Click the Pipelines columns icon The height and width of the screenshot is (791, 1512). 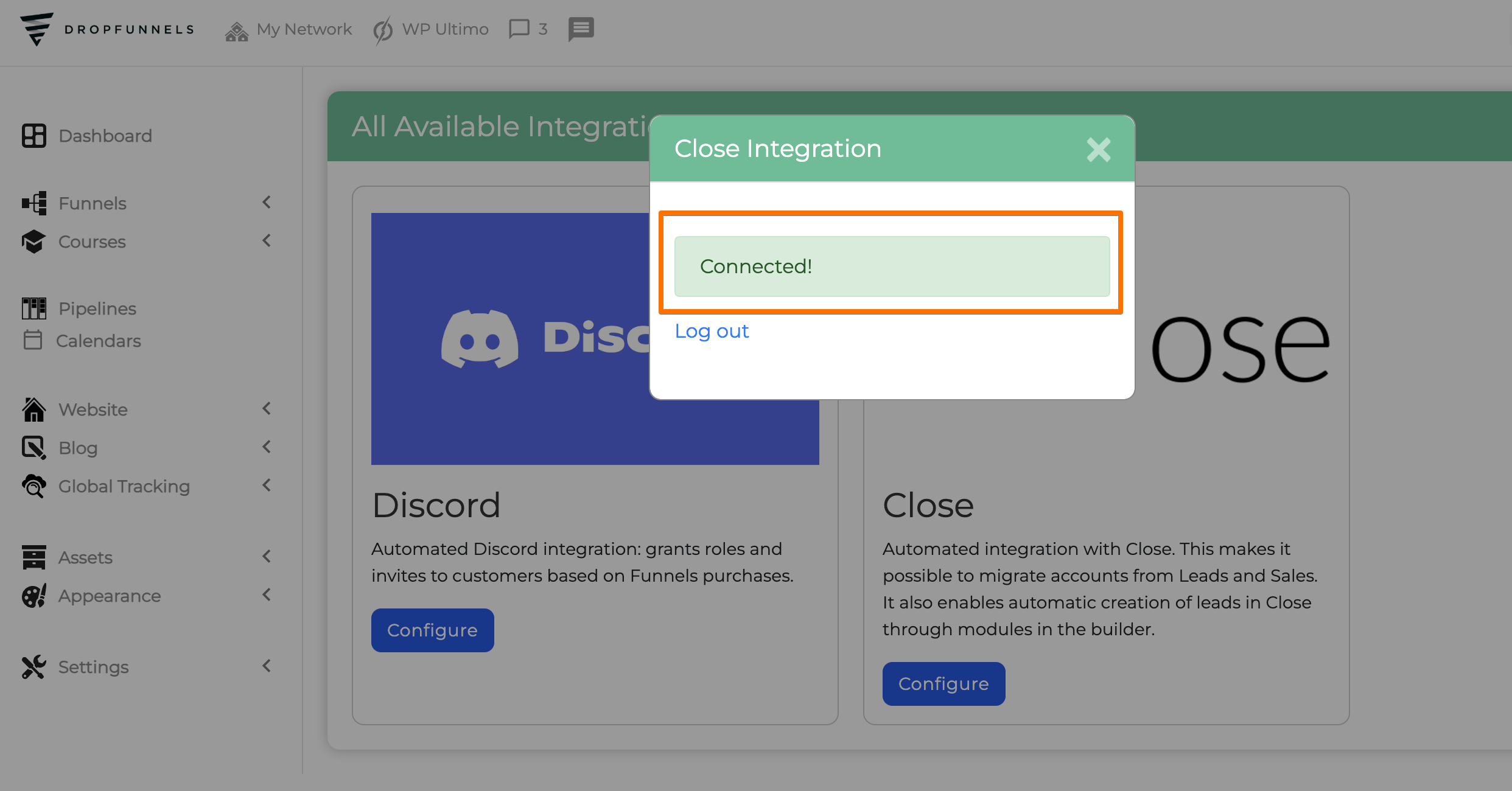[x=34, y=308]
